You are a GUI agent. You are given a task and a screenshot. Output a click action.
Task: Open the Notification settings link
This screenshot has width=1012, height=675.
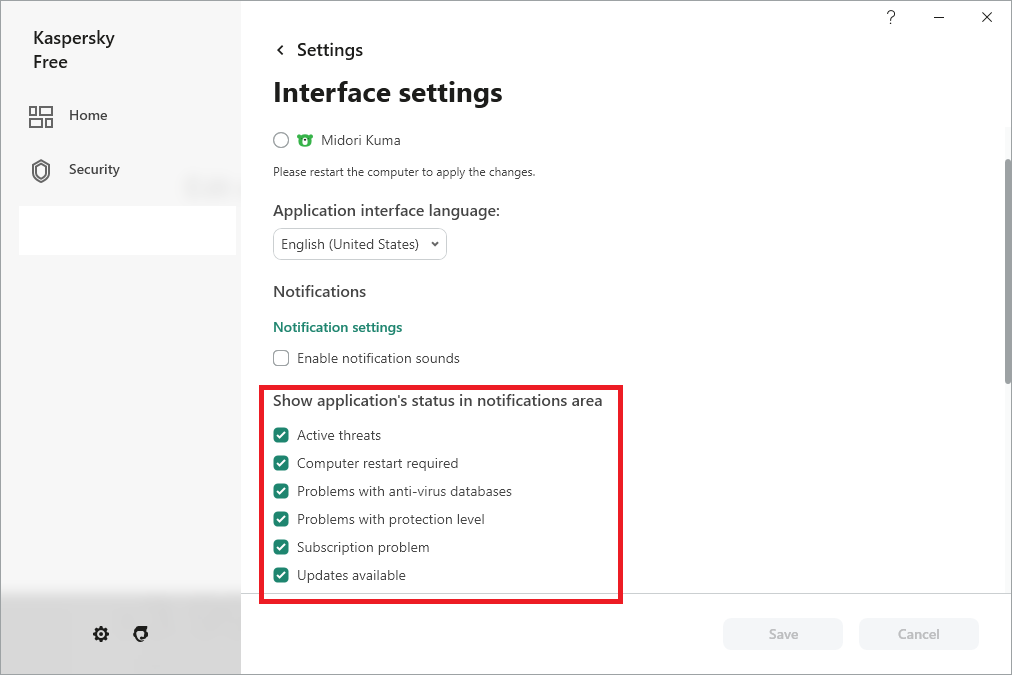pos(338,327)
